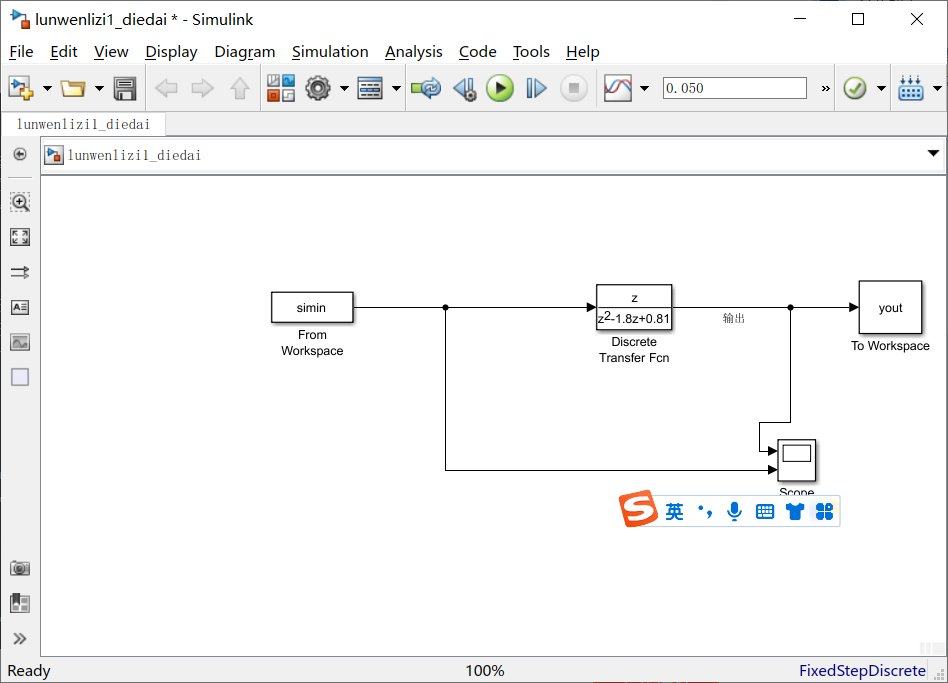Open the Simulation menu
This screenshot has height=683, width=948.
(x=330, y=52)
